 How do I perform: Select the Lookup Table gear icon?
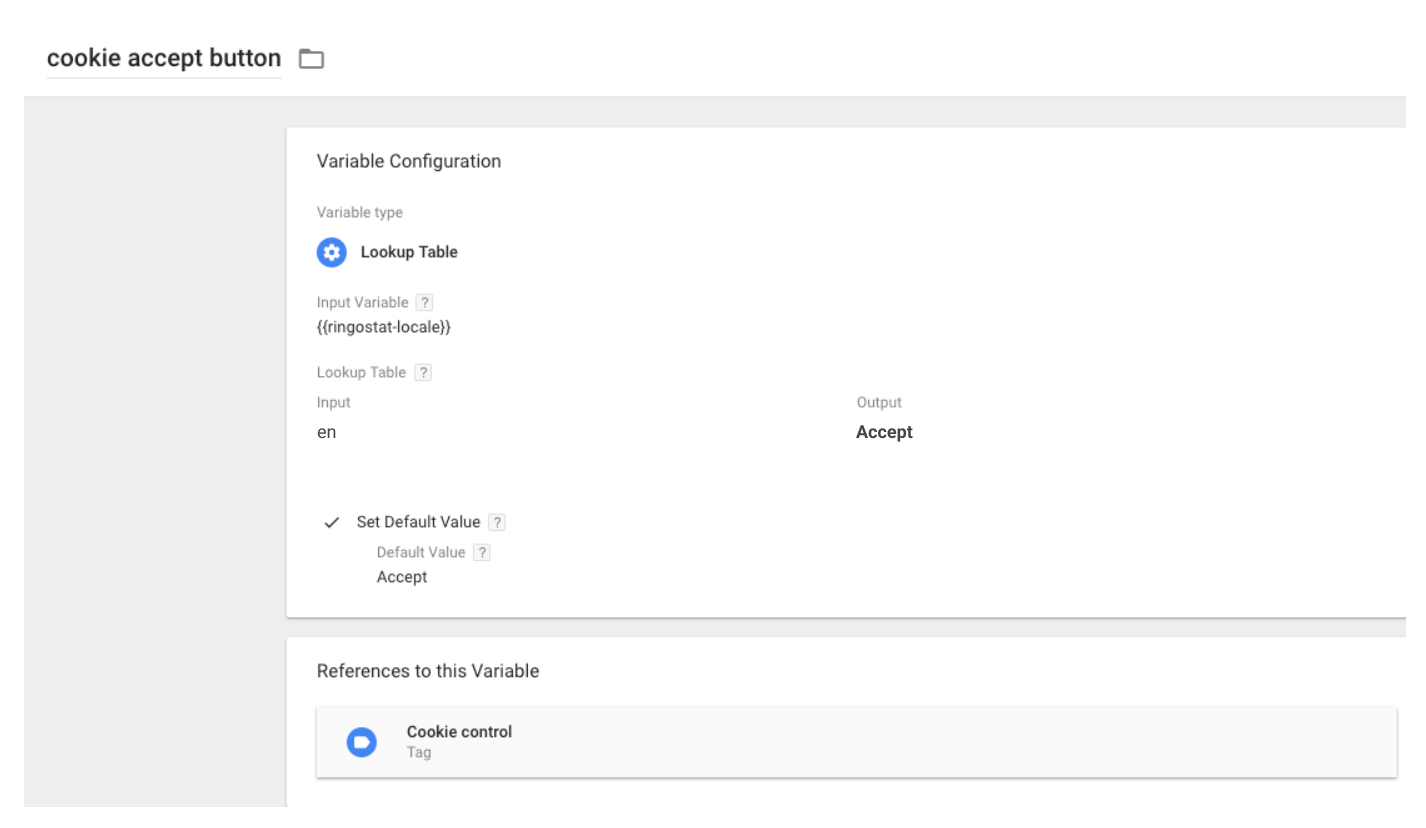331,252
